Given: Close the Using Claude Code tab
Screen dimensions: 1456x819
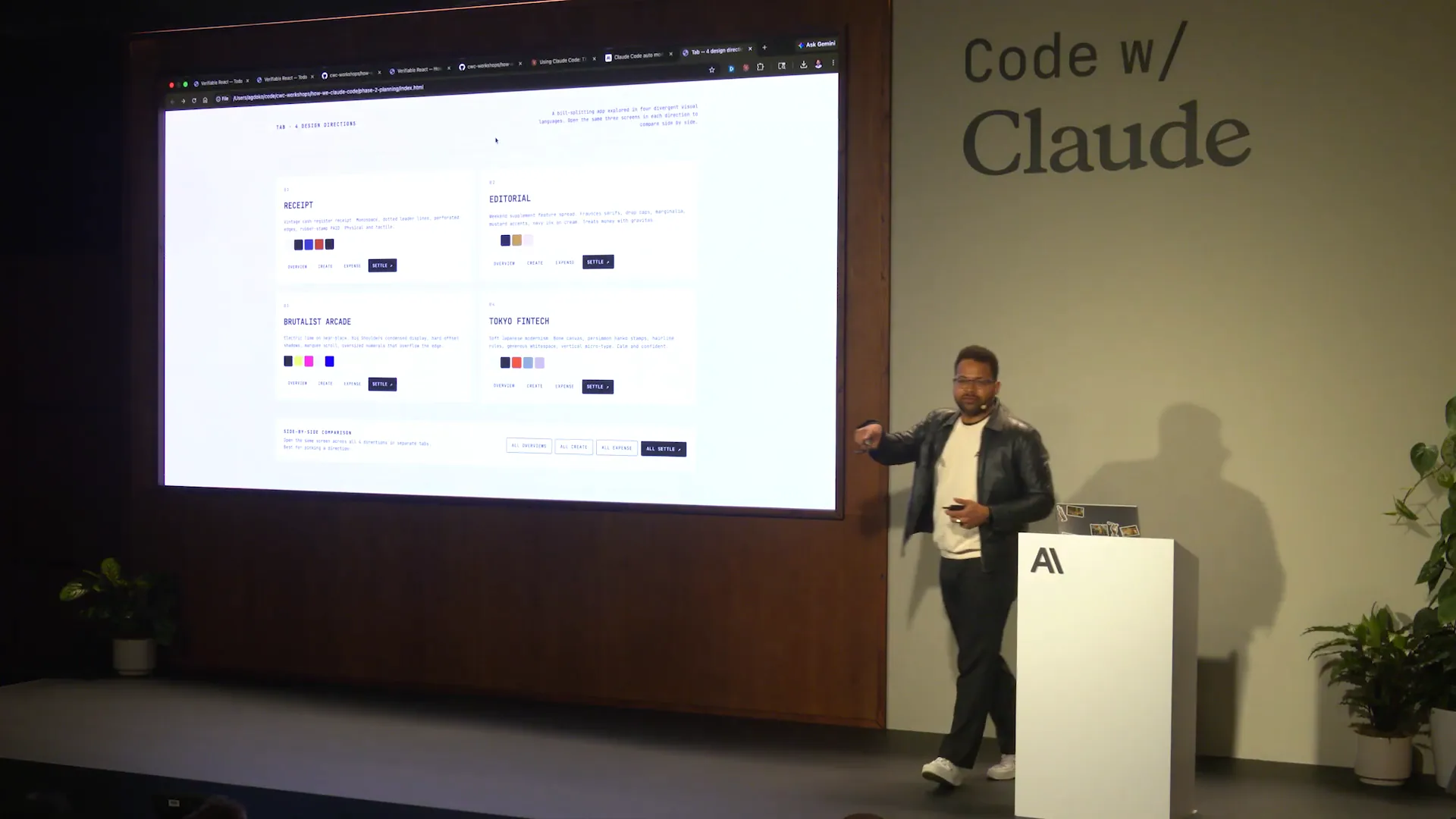Looking at the screenshot, I should 595,58.
